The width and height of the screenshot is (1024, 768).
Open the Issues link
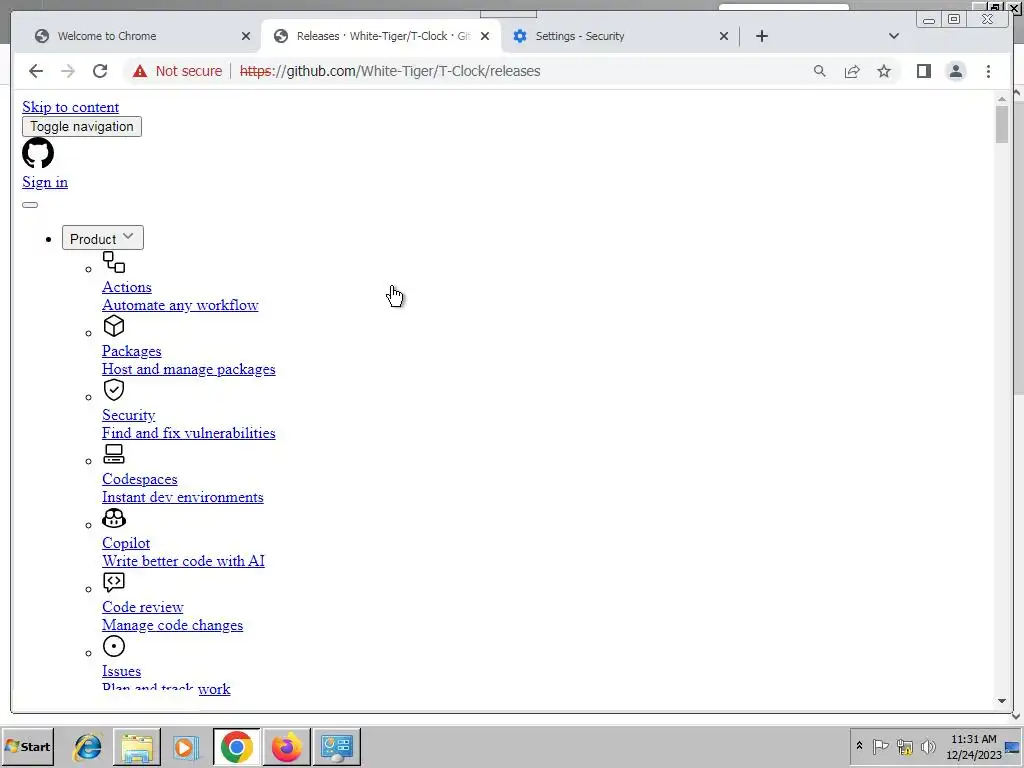[121, 671]
